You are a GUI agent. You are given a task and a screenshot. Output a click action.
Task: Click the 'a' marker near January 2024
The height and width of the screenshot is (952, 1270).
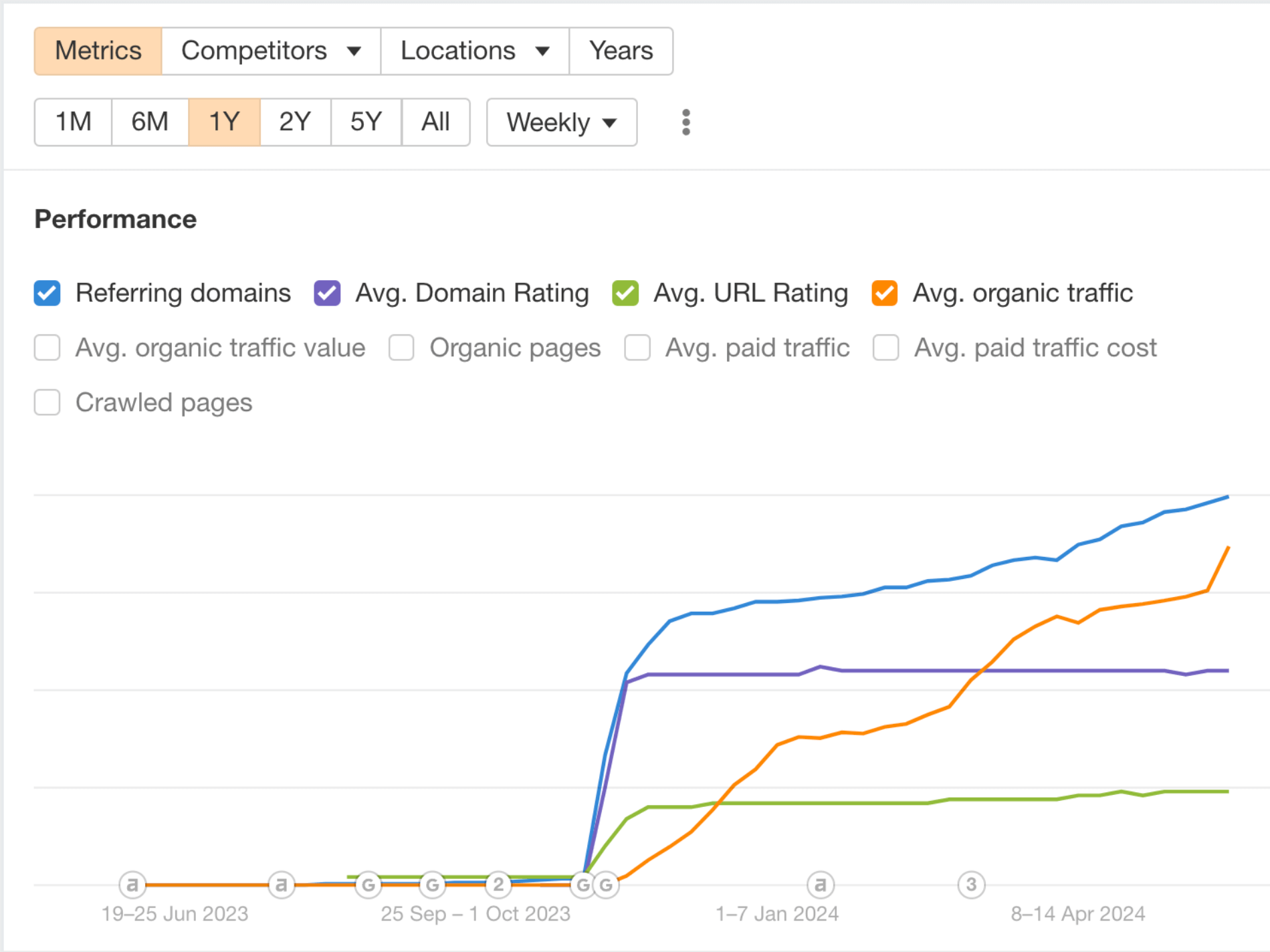(821, 884)
